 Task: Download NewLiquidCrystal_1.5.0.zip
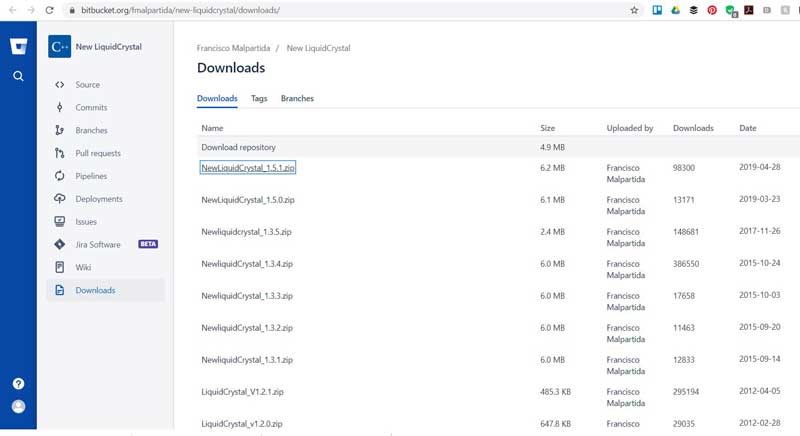247,200
